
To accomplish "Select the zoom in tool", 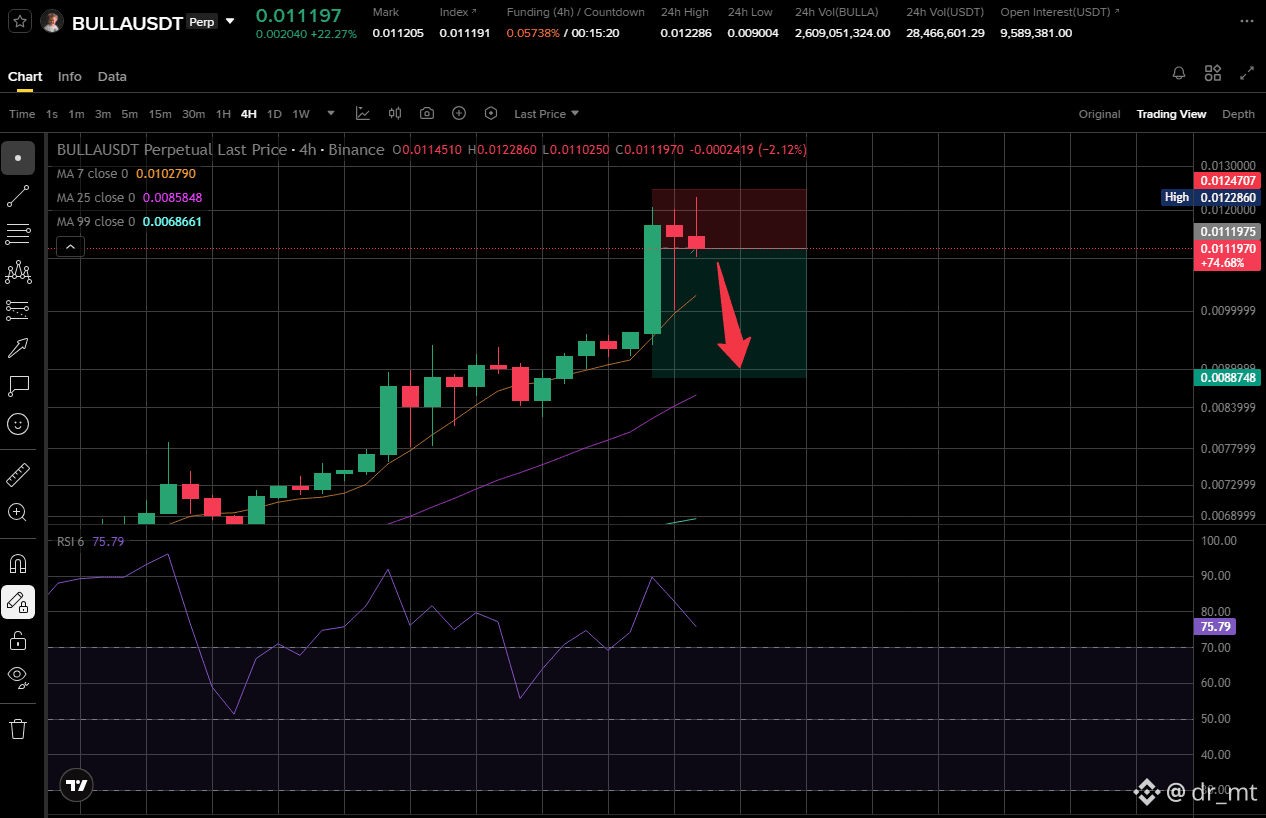I will (x=18, y=512).
